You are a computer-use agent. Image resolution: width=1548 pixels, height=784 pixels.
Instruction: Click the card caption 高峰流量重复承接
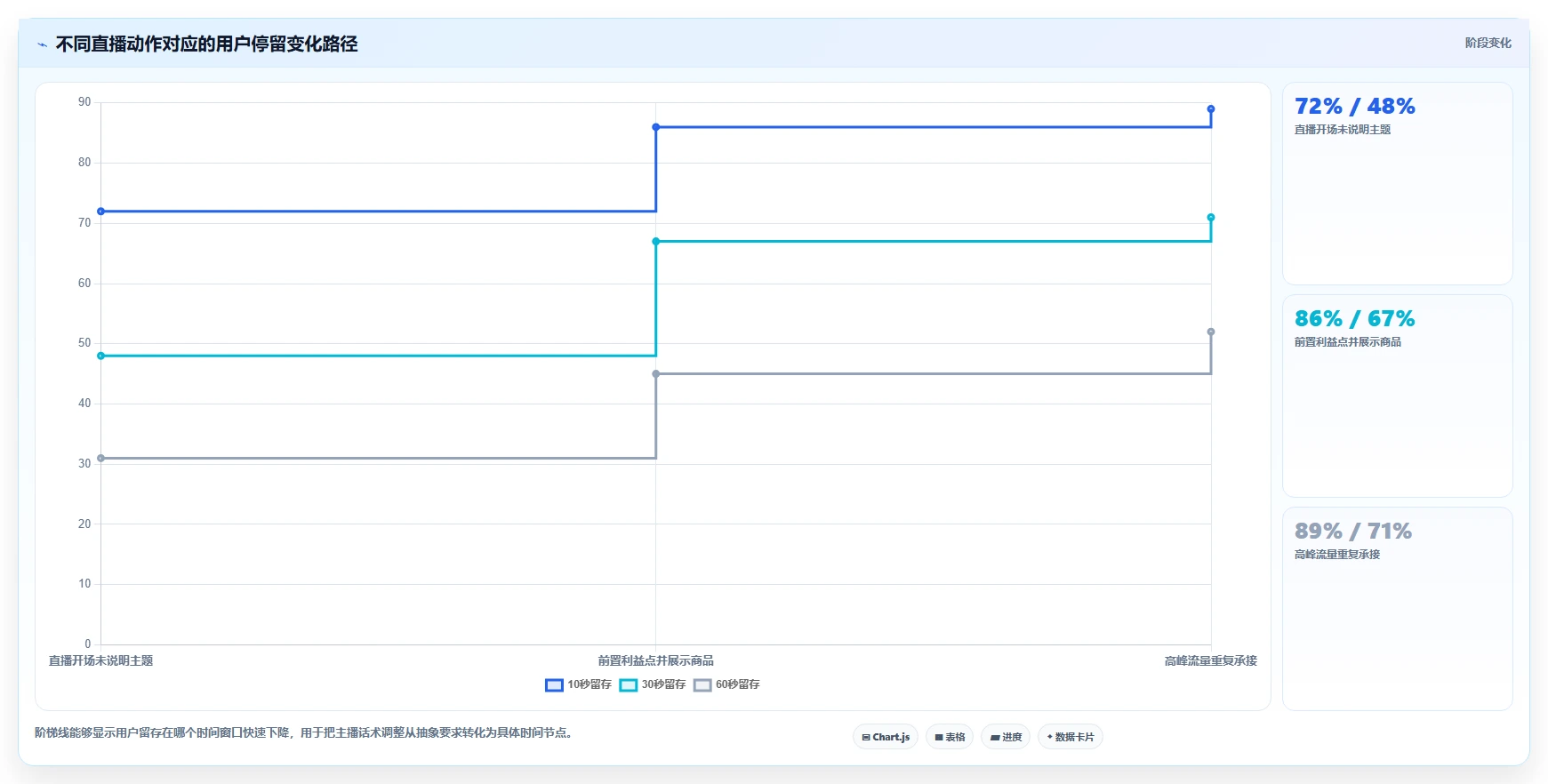pyautogui.click(x=1337, y=555)
